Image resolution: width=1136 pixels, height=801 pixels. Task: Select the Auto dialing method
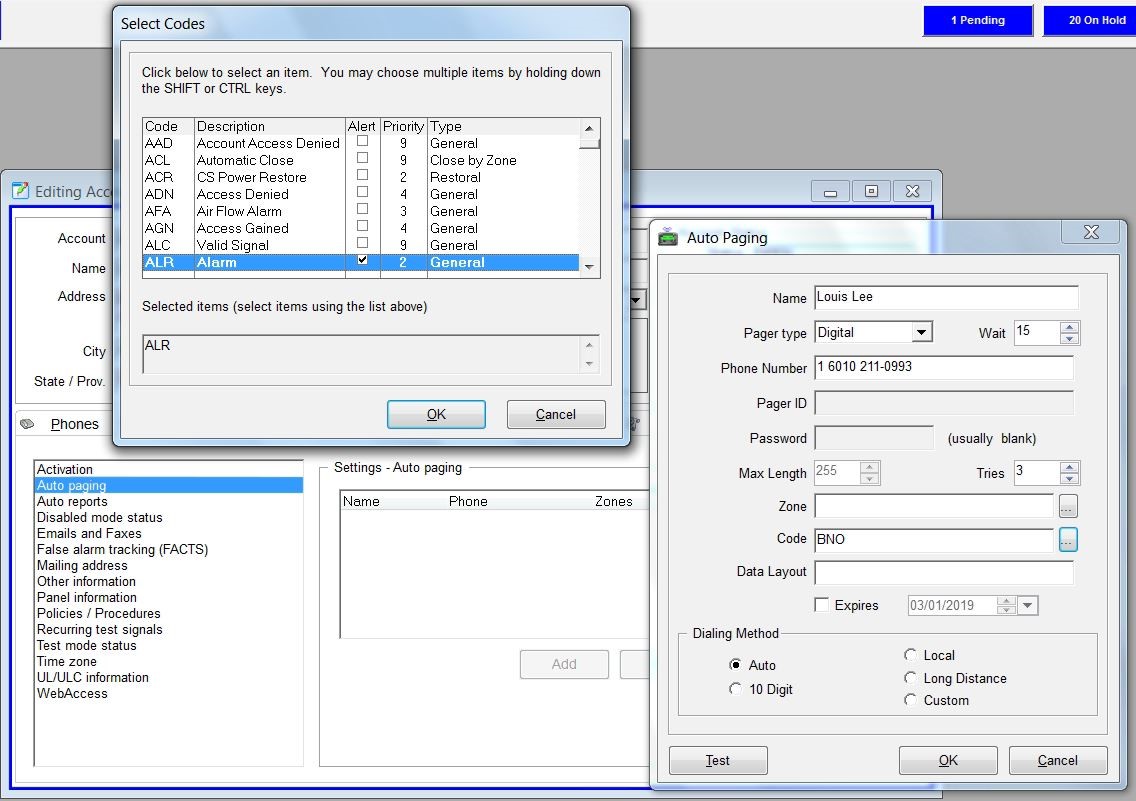(x=735, y=665)
